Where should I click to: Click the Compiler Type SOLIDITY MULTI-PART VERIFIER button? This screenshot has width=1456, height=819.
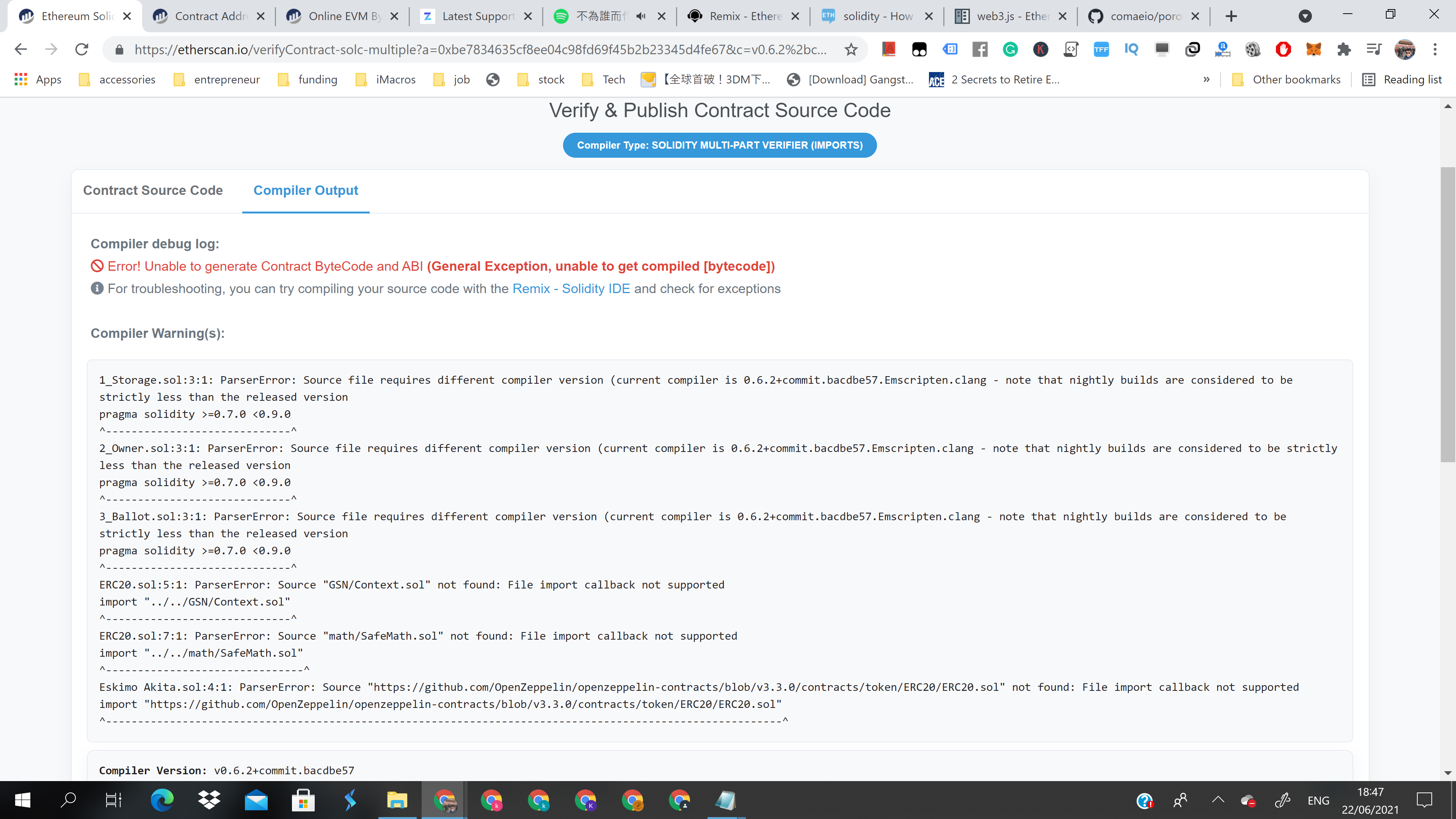720,145
